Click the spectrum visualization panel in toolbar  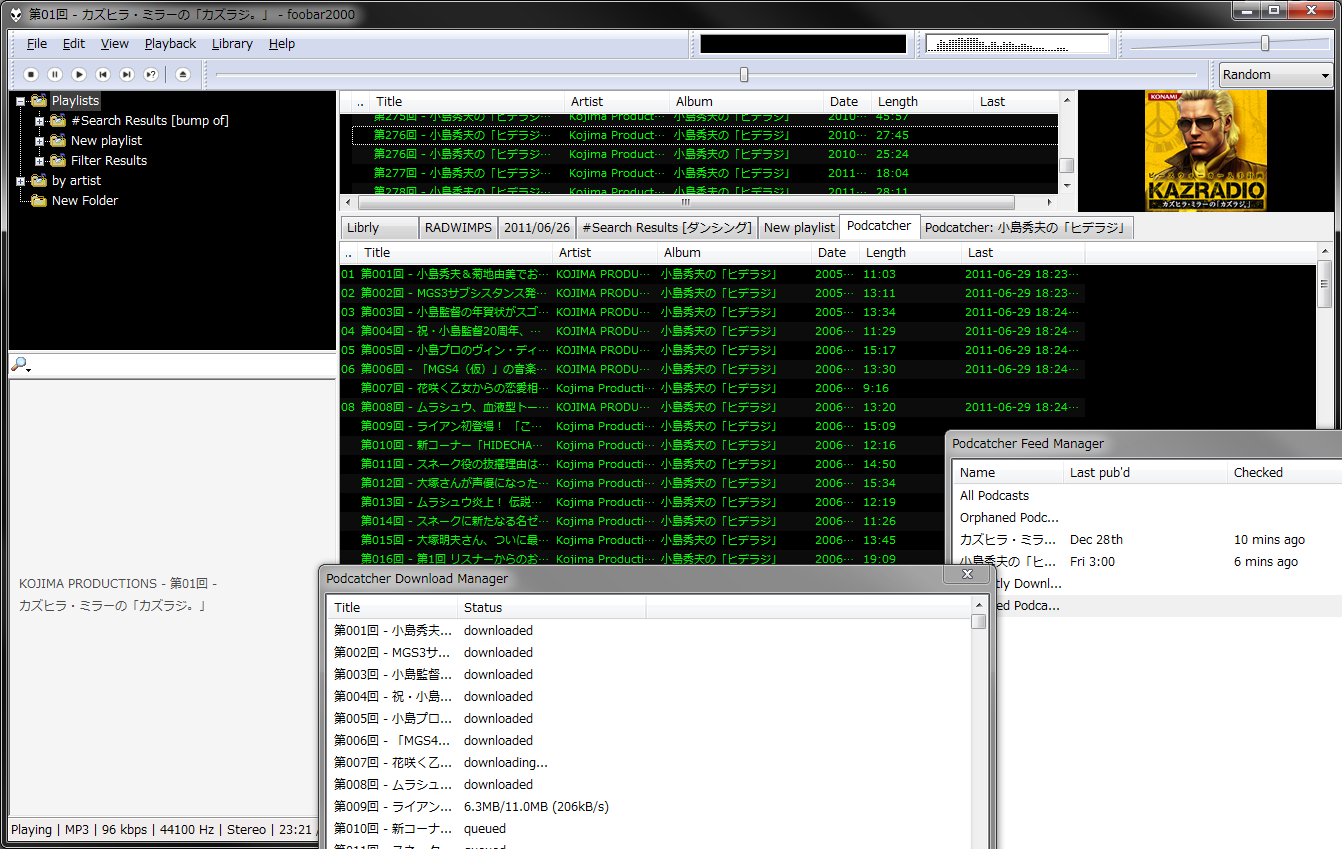point(1017,44)
